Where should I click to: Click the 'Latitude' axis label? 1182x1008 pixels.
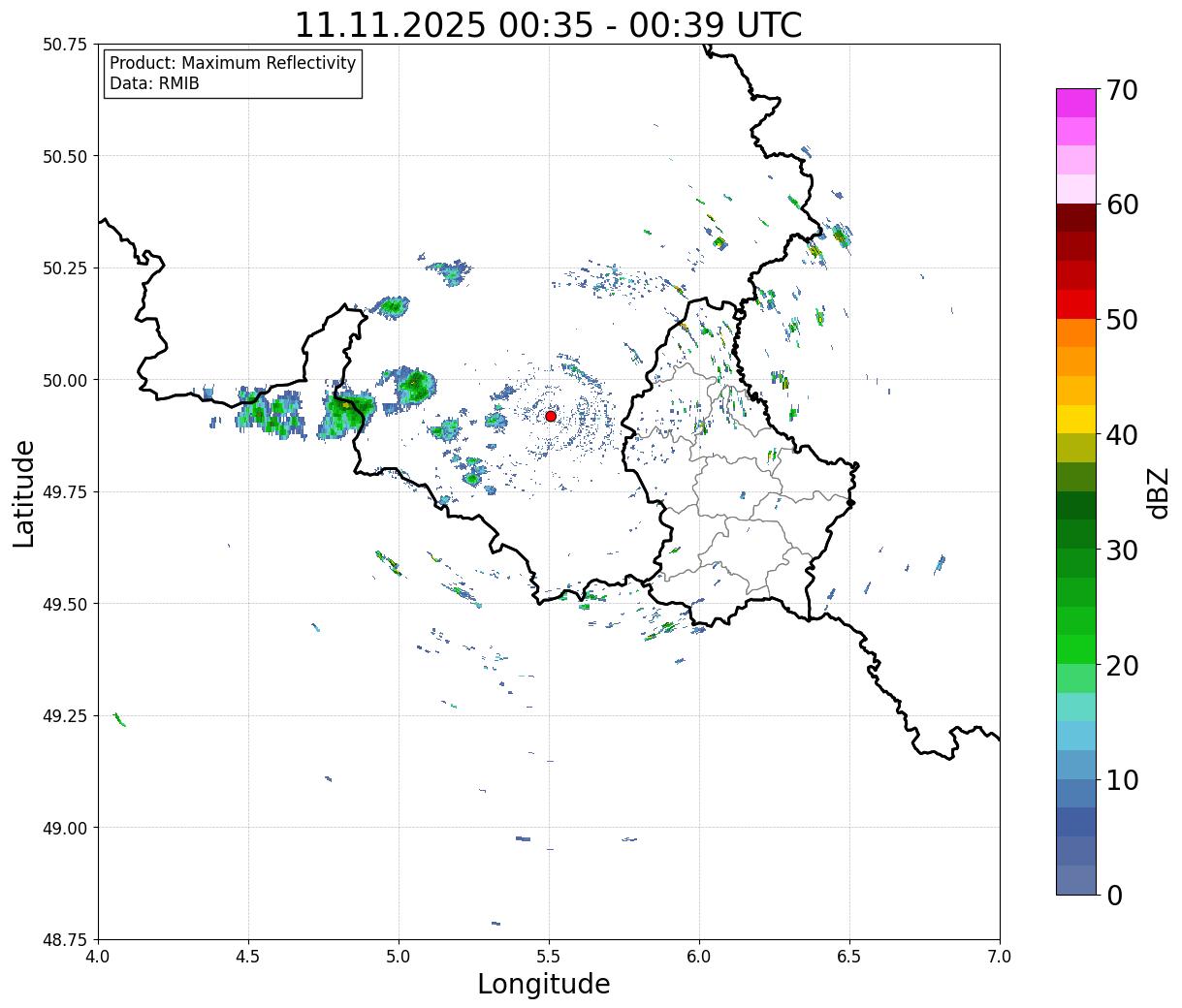click(x=24, y=493)
